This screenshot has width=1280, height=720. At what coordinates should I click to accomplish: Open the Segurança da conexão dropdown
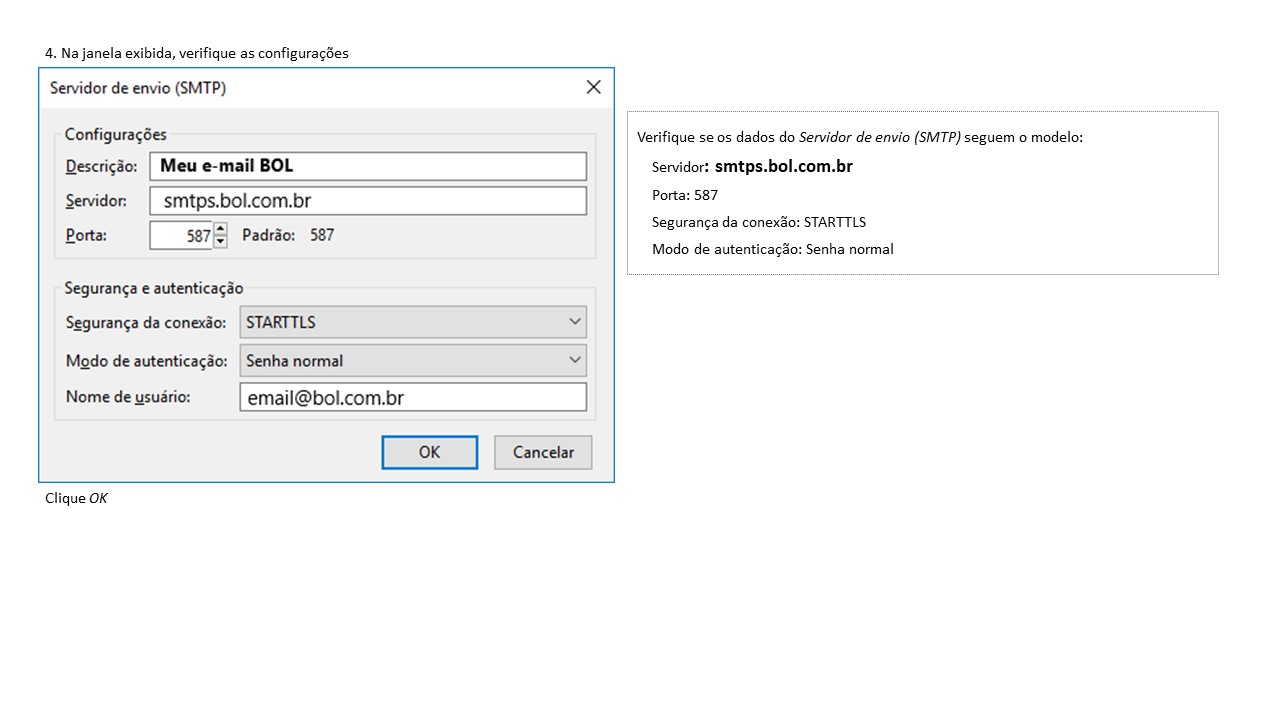(413, 322)
